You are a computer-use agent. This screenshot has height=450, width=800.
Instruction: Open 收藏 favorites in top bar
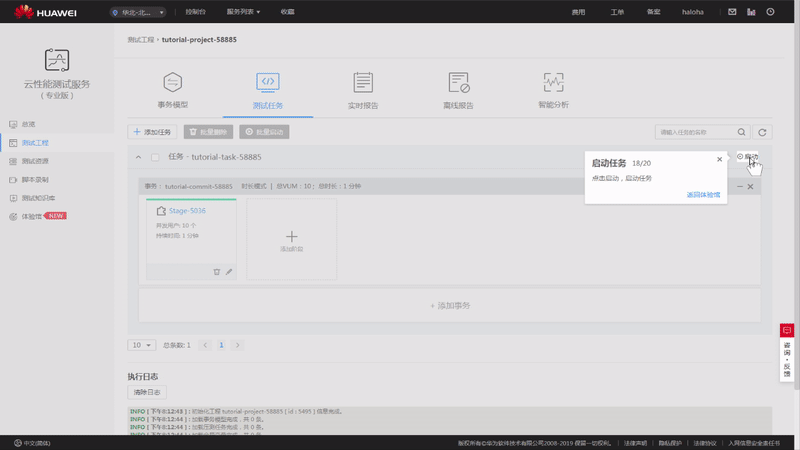click(x=287, y=12)
